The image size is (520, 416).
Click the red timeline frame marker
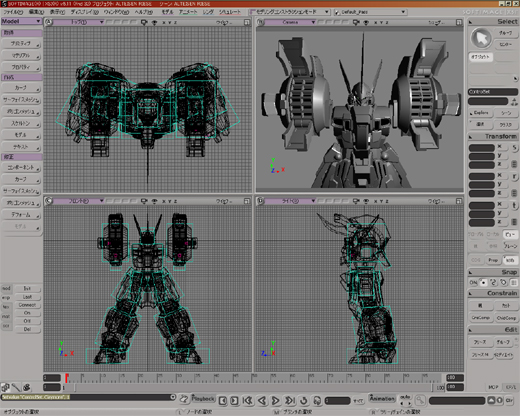pos(67,378)
